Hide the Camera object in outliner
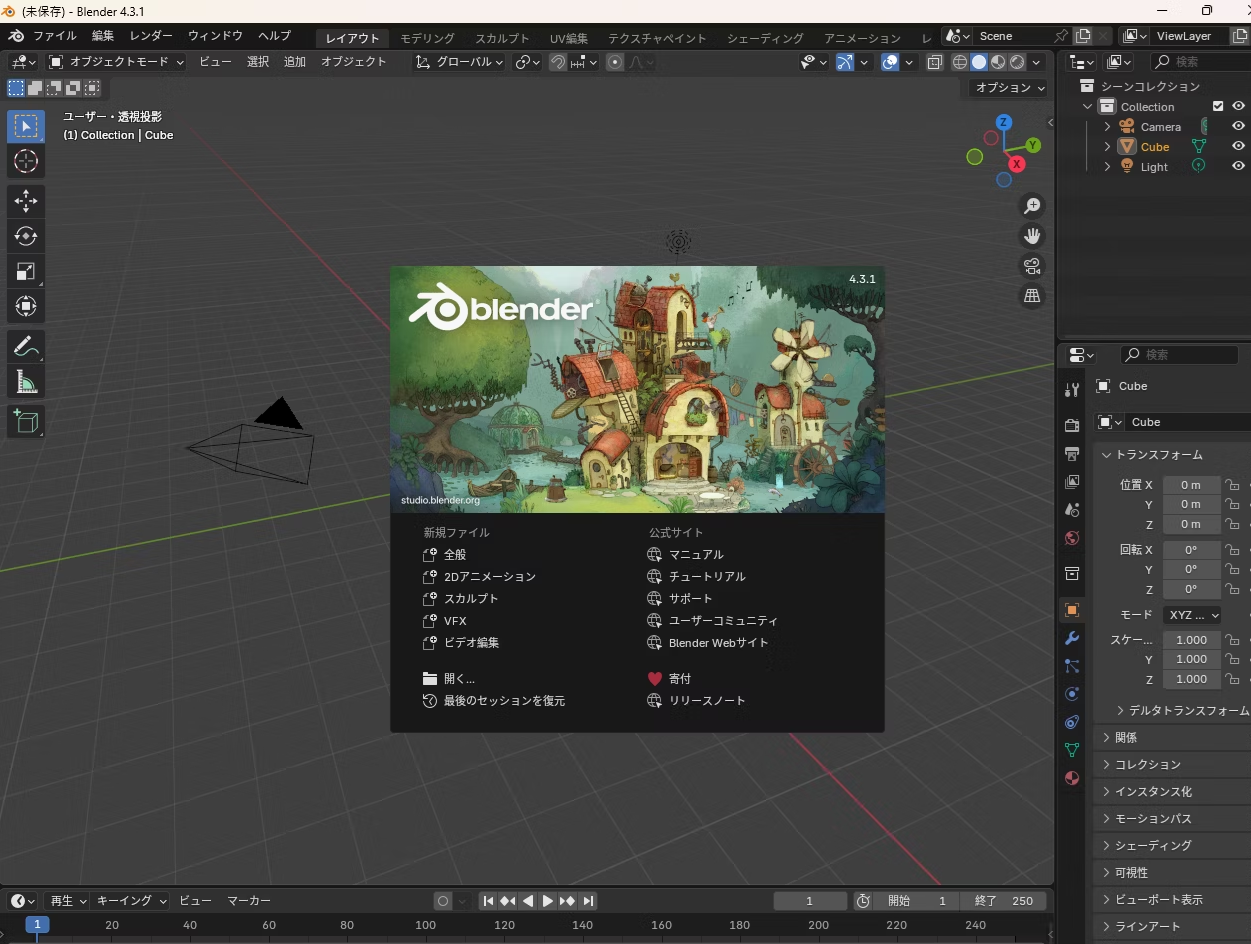 point(1238,127)
